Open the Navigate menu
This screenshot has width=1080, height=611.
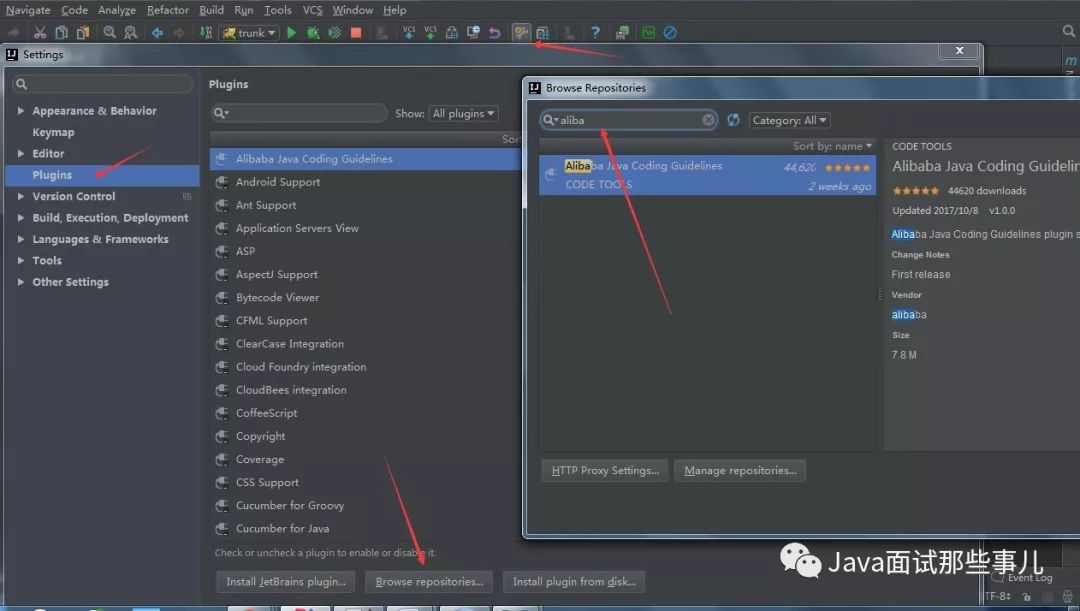click(28, 10)
